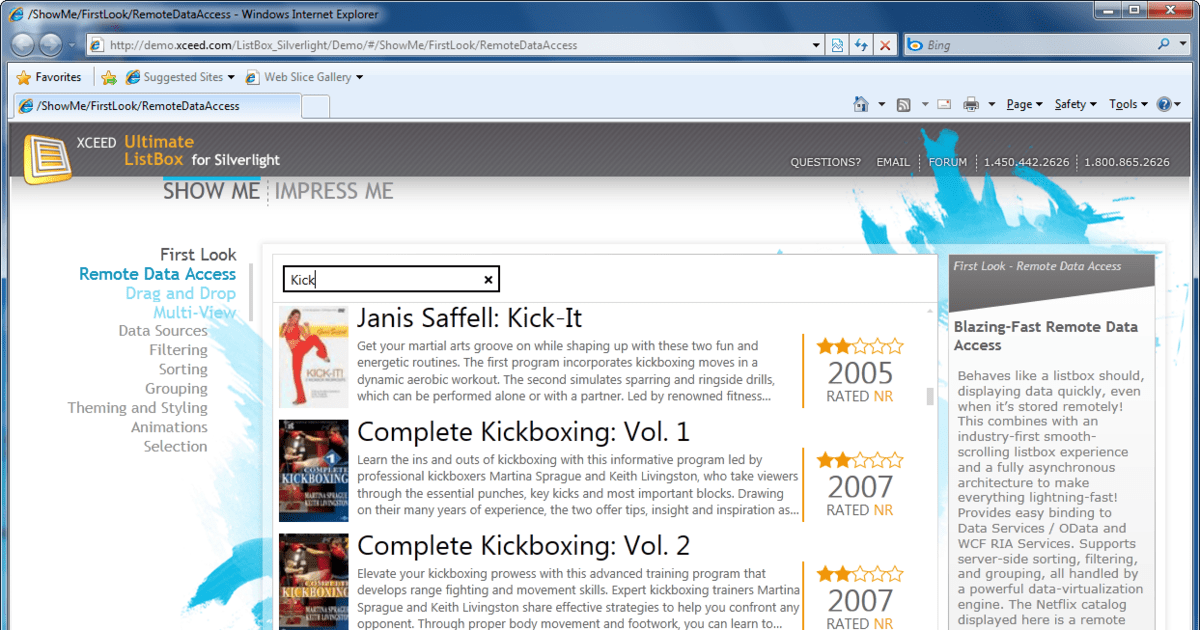The image size is (1200, 630).
Task: Click the title Complete Kickboxing: Vol. 2
Action: coord(523,546)
